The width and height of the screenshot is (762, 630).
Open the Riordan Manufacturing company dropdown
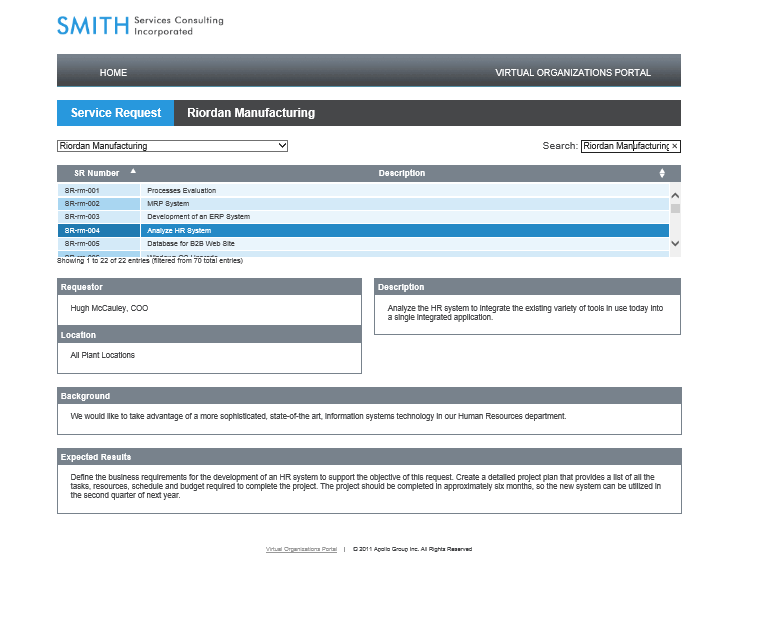[173, 146]
